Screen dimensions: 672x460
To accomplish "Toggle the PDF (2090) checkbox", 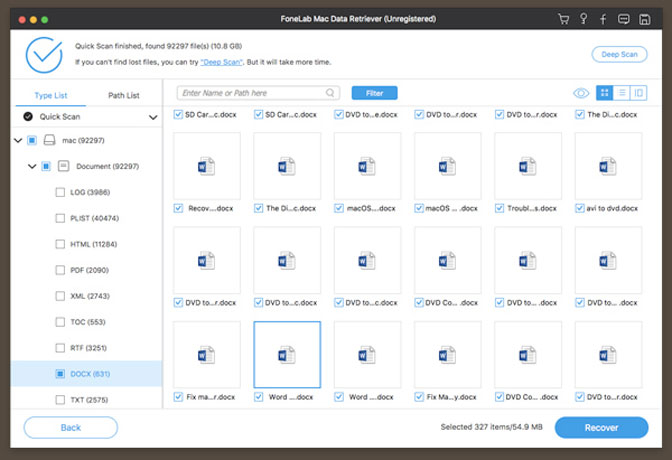I will click(x=60, y=270).
